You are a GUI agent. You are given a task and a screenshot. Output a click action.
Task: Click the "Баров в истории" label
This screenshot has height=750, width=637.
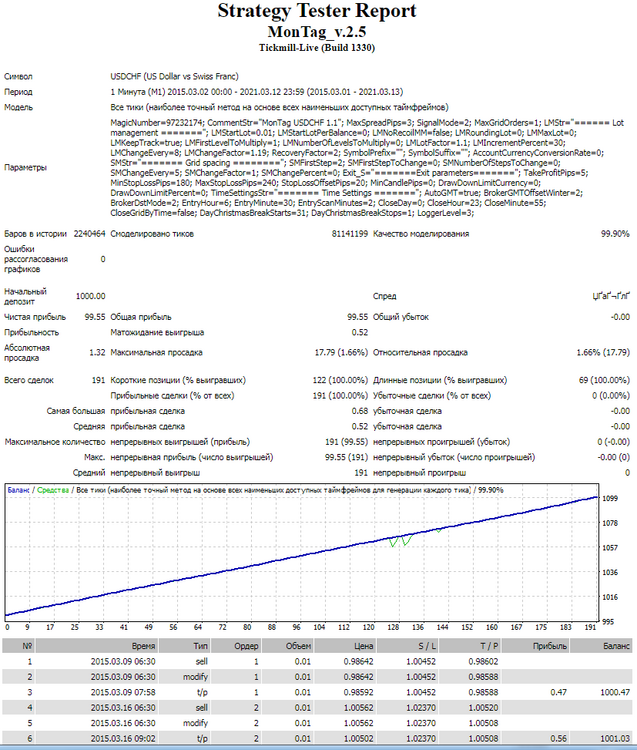(x=35, y=234)
